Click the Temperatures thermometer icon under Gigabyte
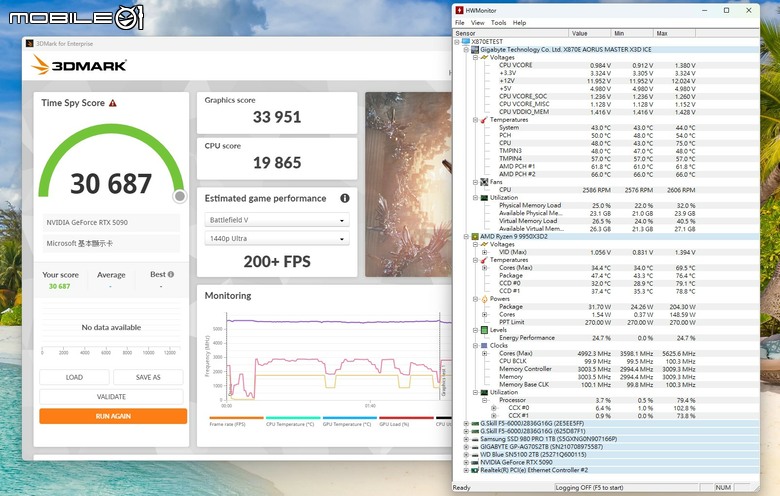The width and height of the screenshot is (780, 496). coord(484,120)
